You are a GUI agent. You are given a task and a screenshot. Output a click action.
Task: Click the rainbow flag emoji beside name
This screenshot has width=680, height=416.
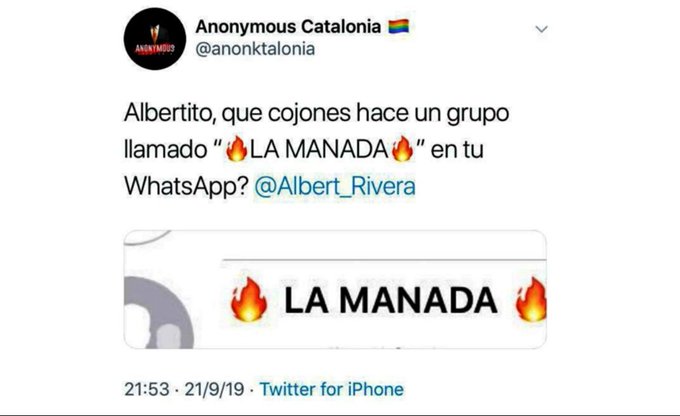pyautogui.click(x=399, y=27)
